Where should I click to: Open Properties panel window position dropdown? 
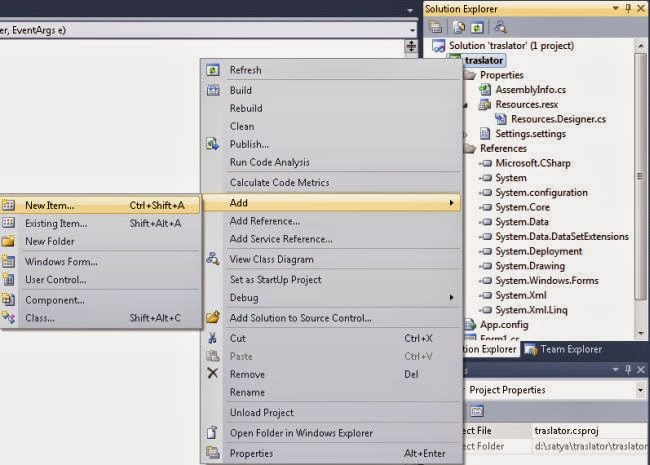pos(616,369)
